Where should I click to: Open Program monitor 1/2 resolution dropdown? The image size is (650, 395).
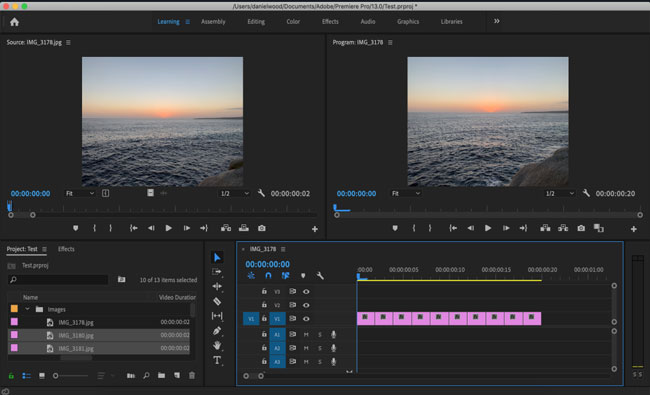pos(560,193)
